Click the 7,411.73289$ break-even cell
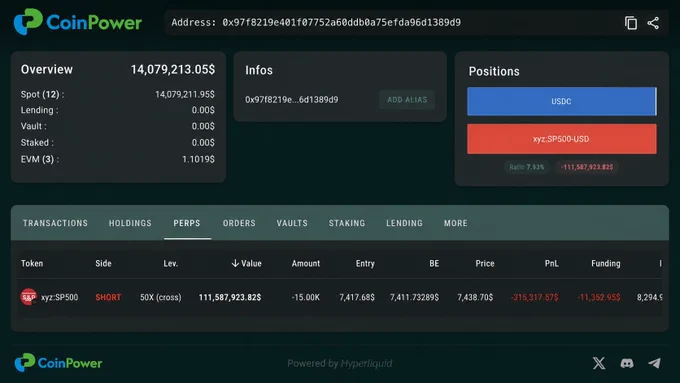680x383 pixels. (414, 297)
